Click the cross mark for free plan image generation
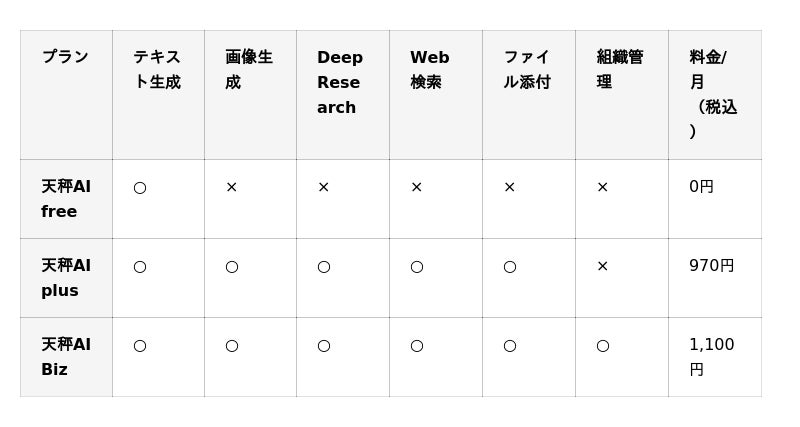The height and width of the screenshot is (427, 800). [x=231, y=188]
